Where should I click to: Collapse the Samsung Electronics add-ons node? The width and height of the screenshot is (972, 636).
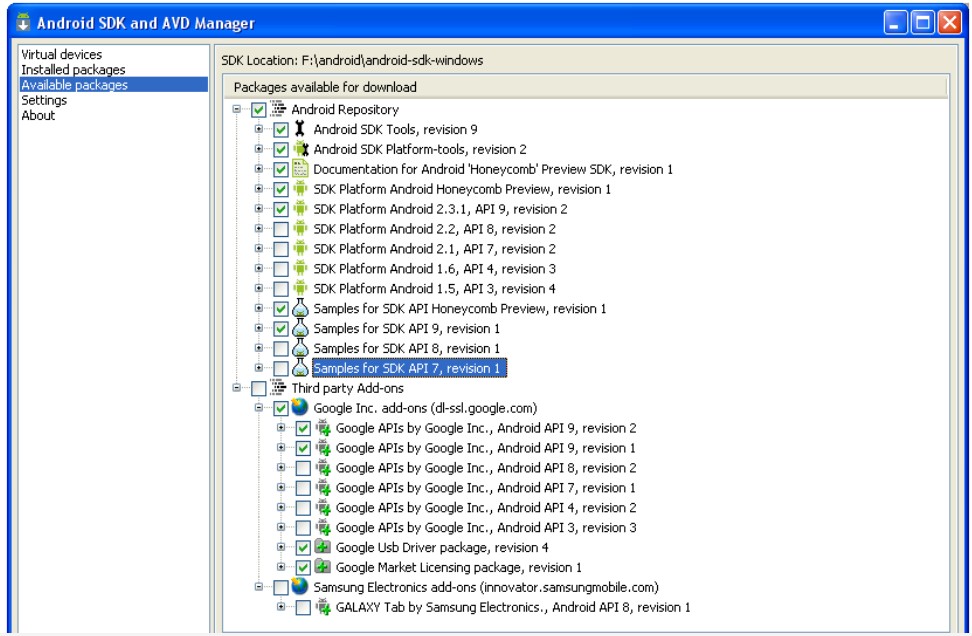tap(259, 586)
